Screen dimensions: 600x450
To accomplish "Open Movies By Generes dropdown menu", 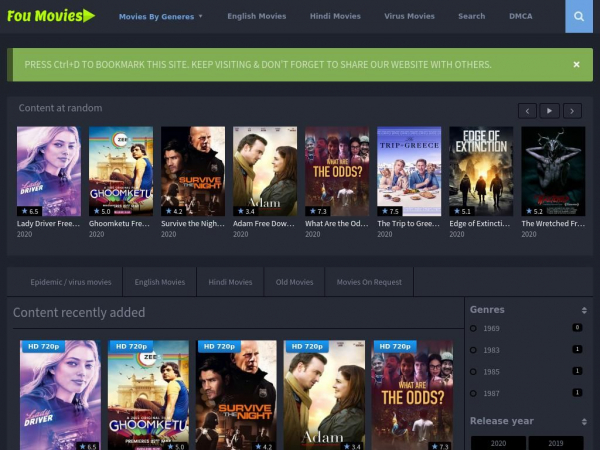I will point(160,16).
